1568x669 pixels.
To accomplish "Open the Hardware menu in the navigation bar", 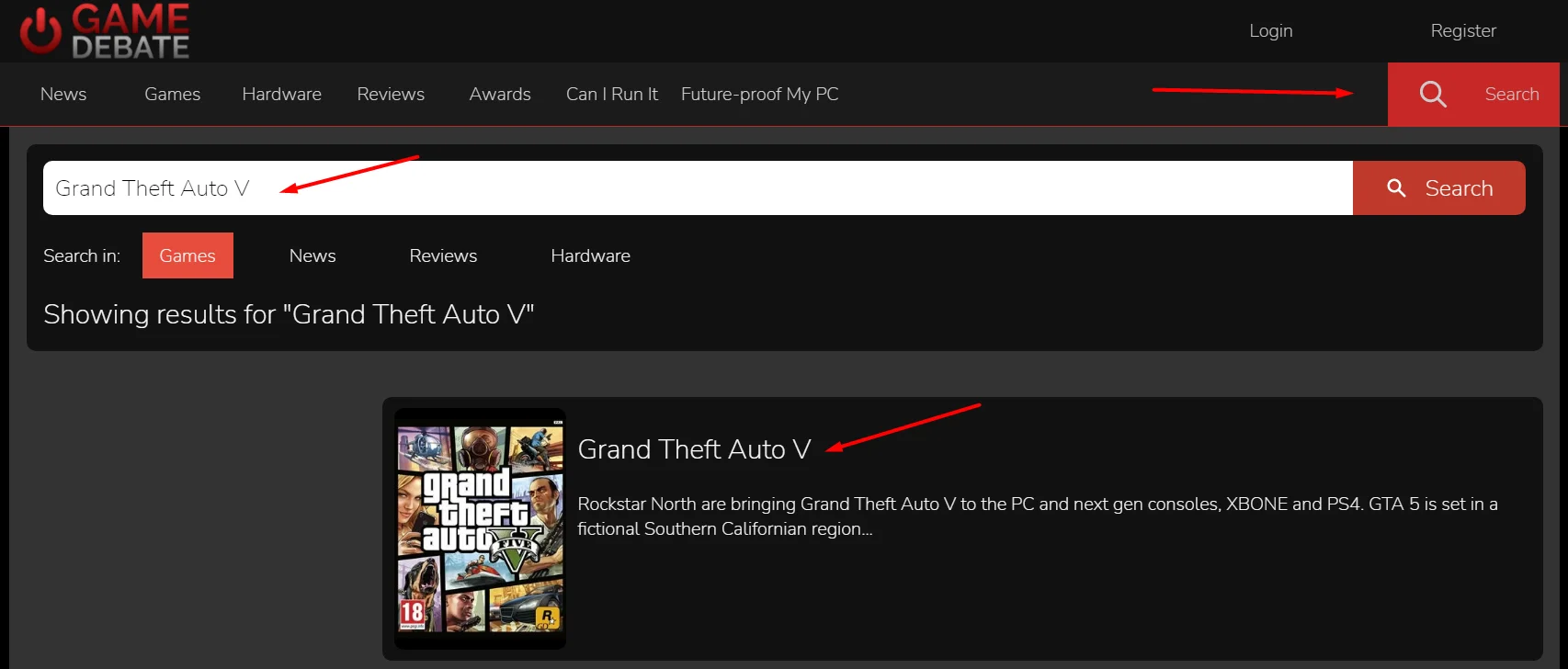I will pyautogui.click(x=281, y=94).
